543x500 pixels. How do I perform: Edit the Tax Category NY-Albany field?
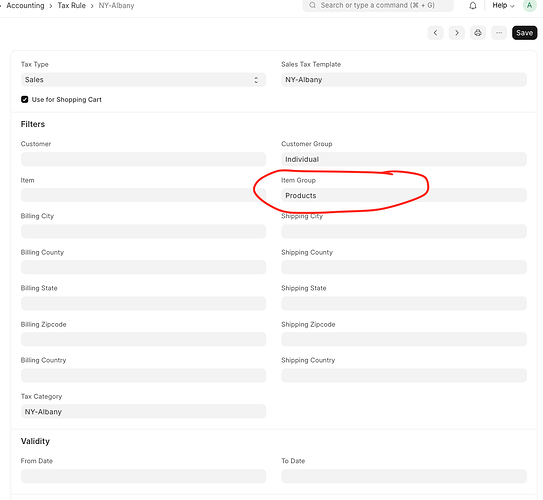(143, 411)
